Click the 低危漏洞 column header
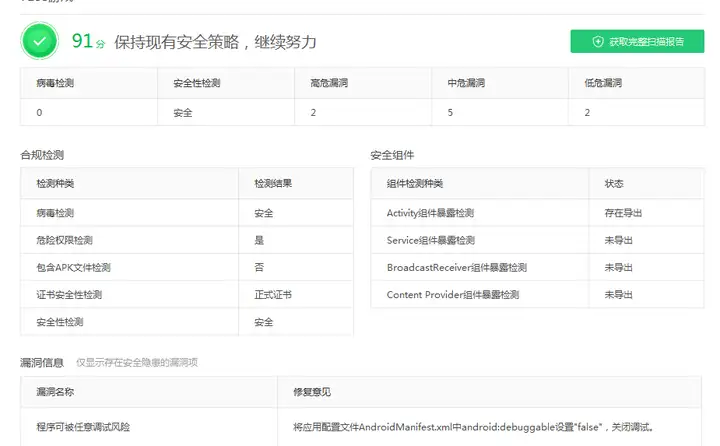Image resolution: width=720 pixels, height=446 pixels. [602, 83]
